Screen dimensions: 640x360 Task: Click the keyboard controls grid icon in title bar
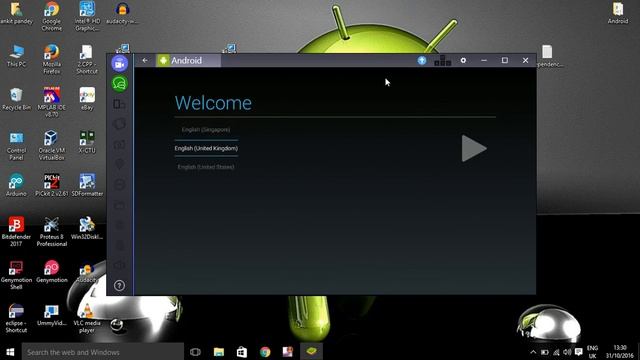pos(442,60)
